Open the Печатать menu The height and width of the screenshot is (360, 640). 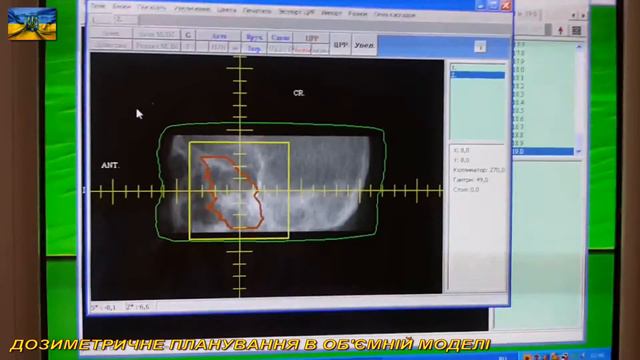pyautogui.click(x=257, y=11)
